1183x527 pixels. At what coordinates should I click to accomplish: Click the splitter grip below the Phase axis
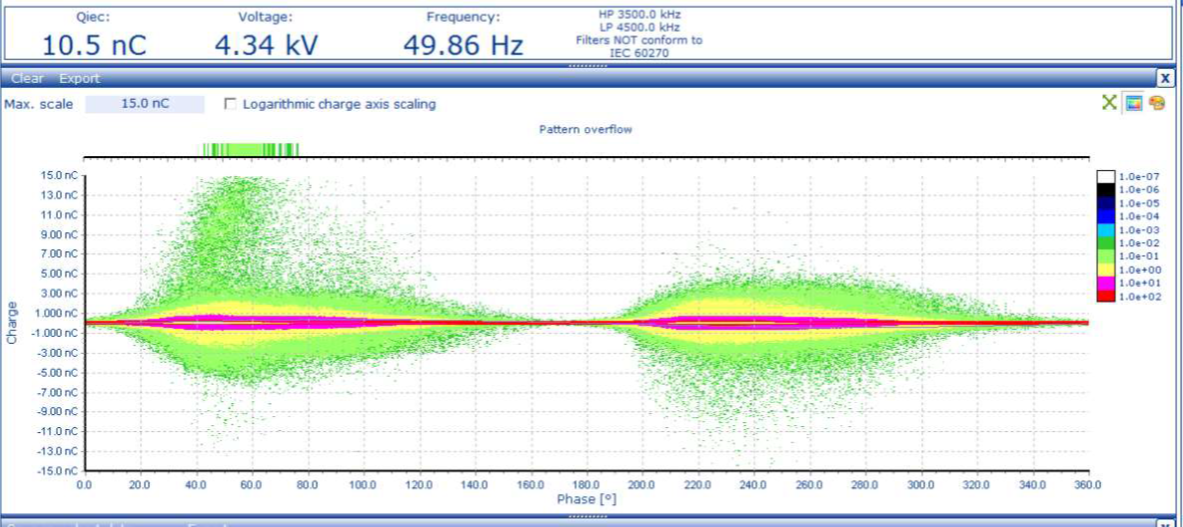tap(588, 516)
